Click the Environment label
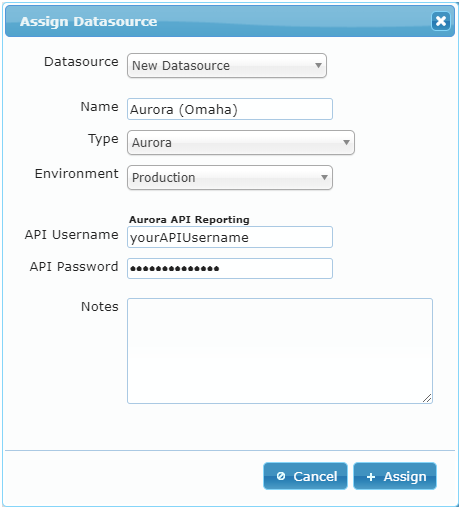462x513 pixels. tap(77, 174)
